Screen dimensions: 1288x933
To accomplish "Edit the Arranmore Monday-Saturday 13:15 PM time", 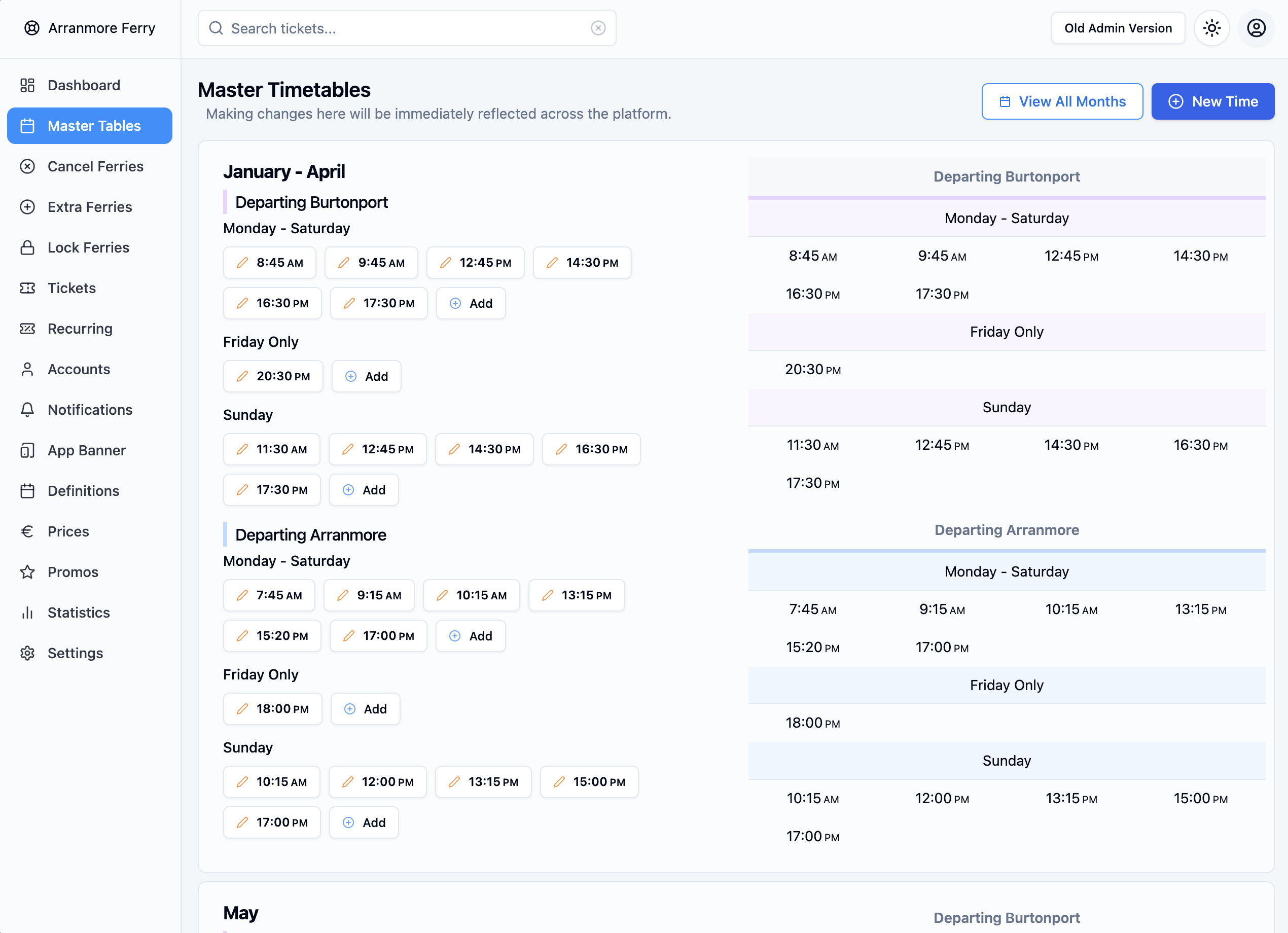I will [x=577, y=595].
